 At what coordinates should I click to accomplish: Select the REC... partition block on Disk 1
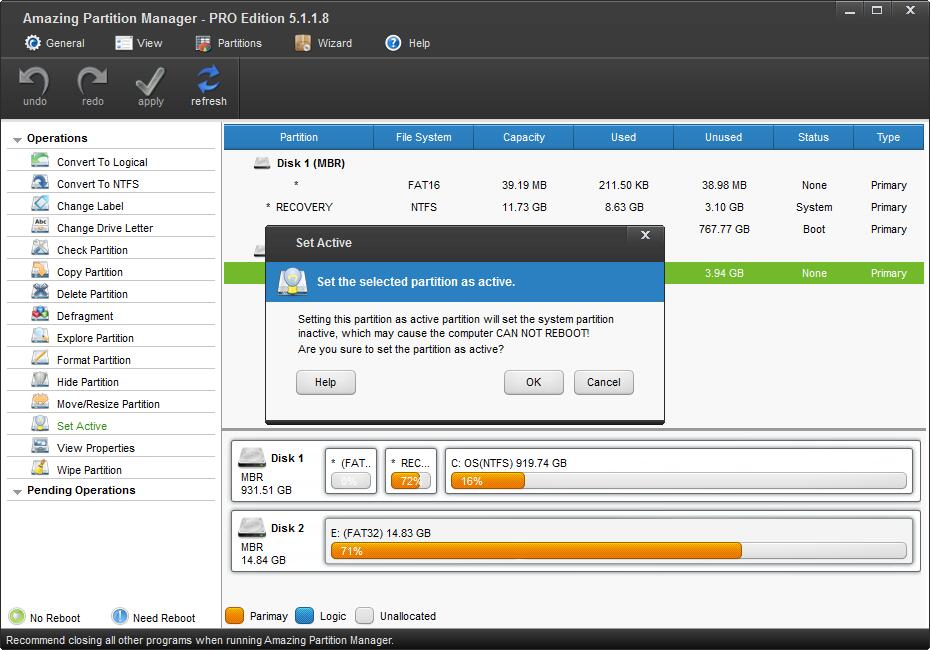coord(410,471)
